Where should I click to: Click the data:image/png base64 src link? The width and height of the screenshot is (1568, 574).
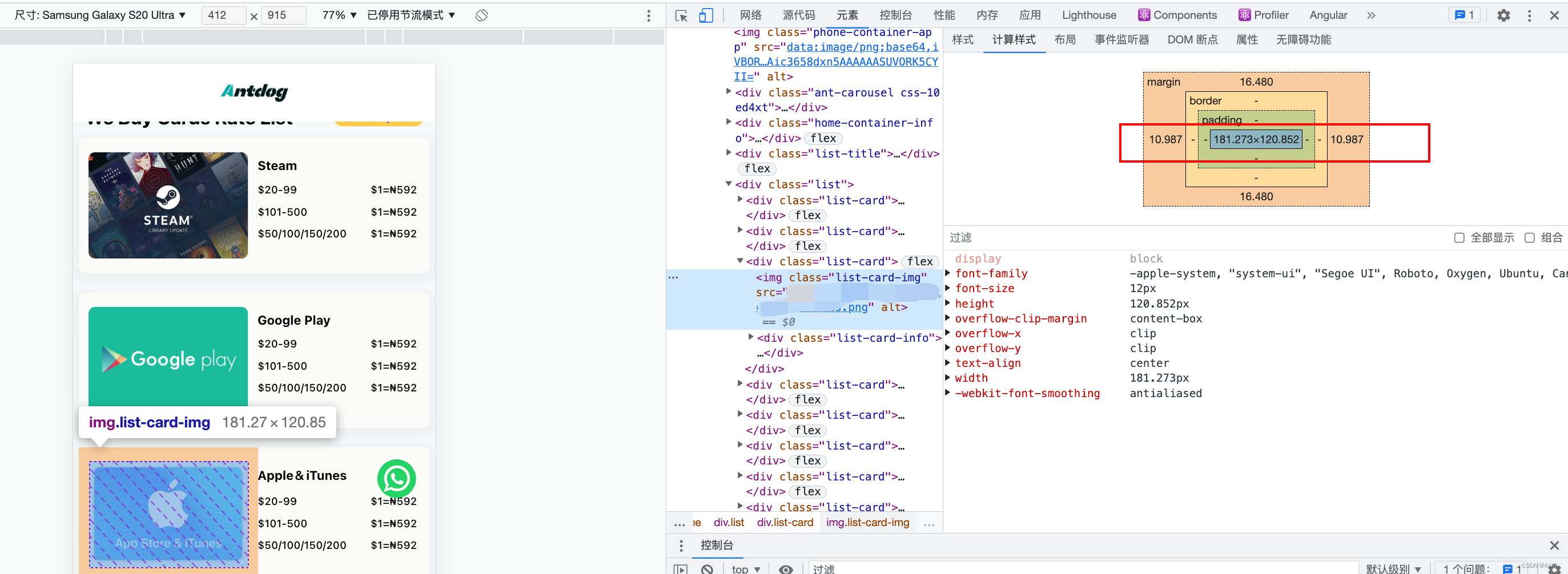click(836, 62)
